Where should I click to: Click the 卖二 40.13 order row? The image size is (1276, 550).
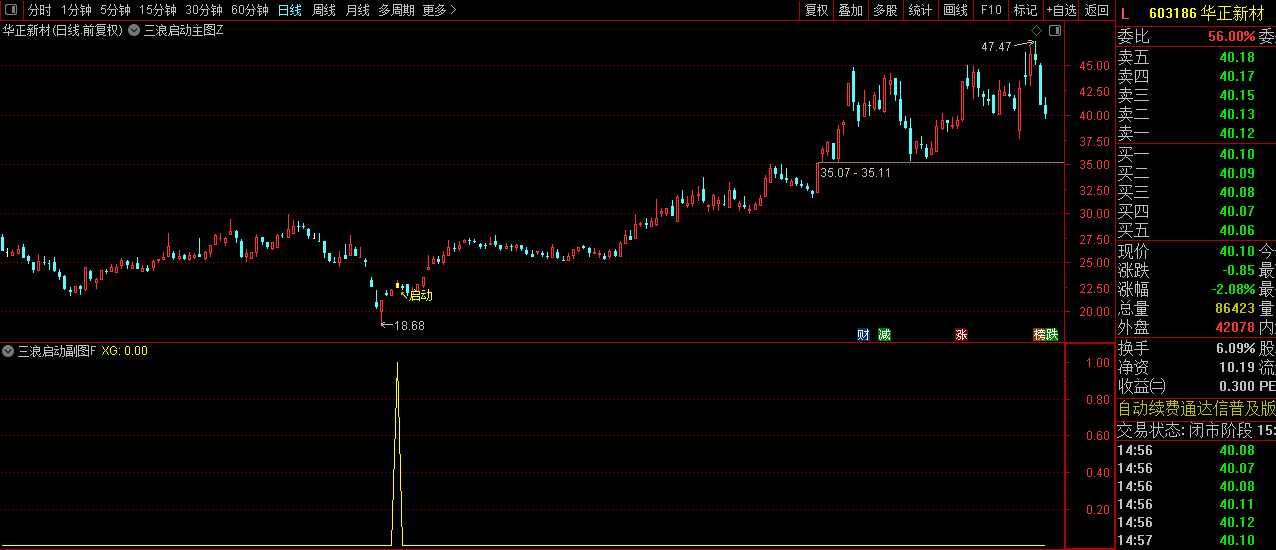pos(1195,114)
